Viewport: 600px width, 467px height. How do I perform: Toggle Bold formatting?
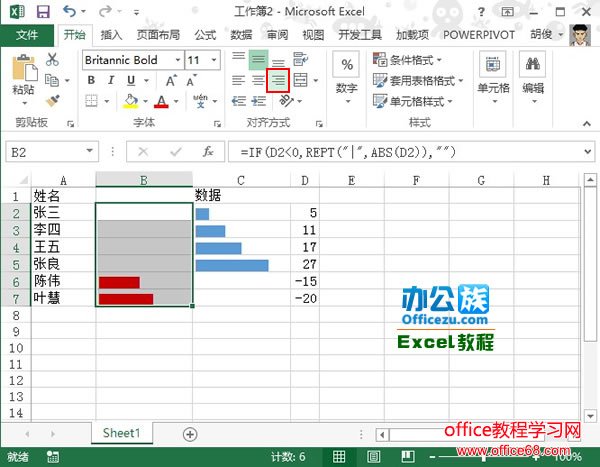click(x=91, y=80)
